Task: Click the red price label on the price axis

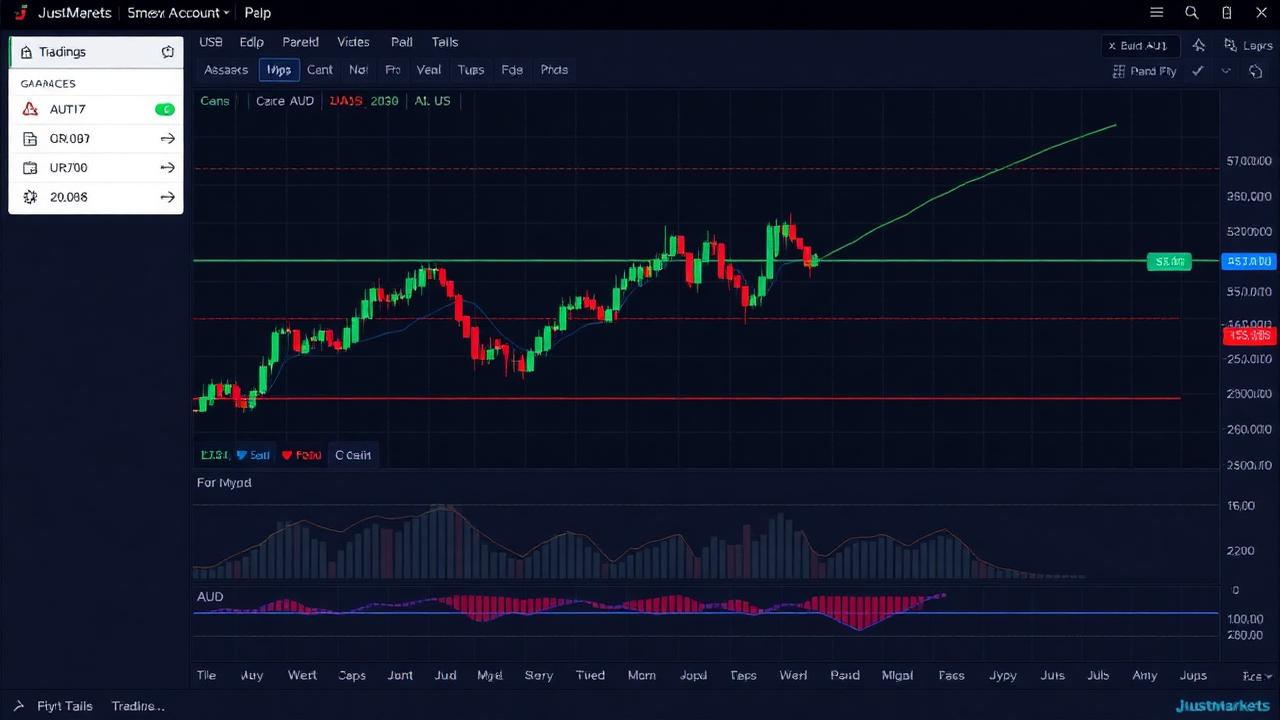Action: (1250, 336)
